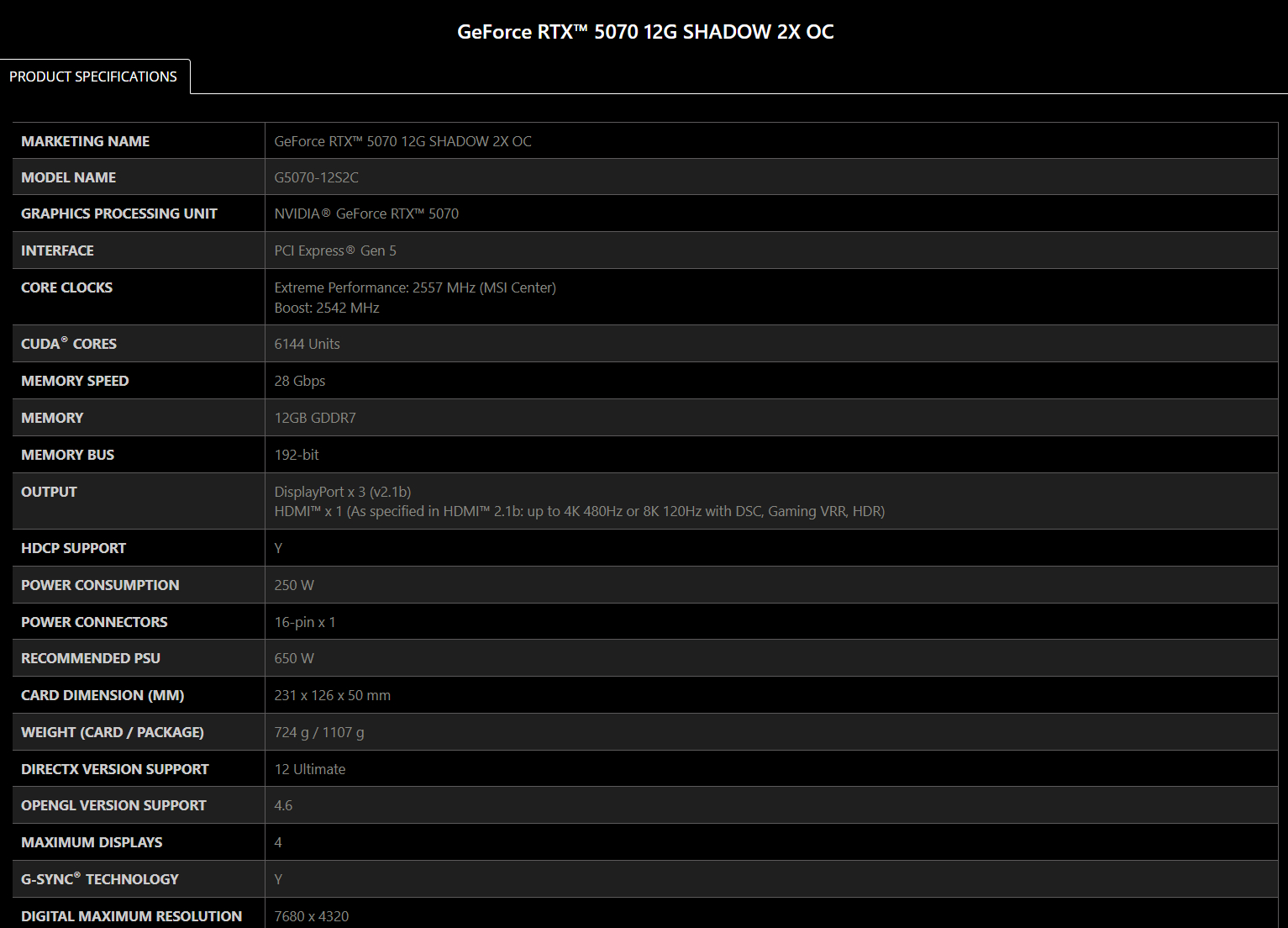The height and width of the screenshot is (928, 1288).
Task: Click the value 28 Gbps
Action: click(x=300, y=381)
